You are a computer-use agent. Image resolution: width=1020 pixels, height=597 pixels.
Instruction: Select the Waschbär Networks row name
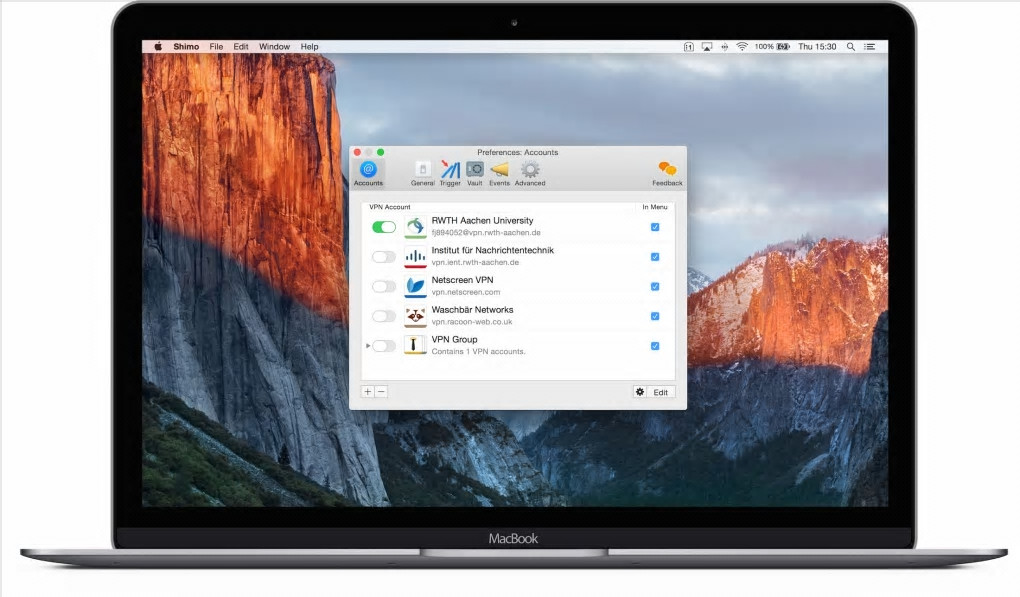point(472,310)
